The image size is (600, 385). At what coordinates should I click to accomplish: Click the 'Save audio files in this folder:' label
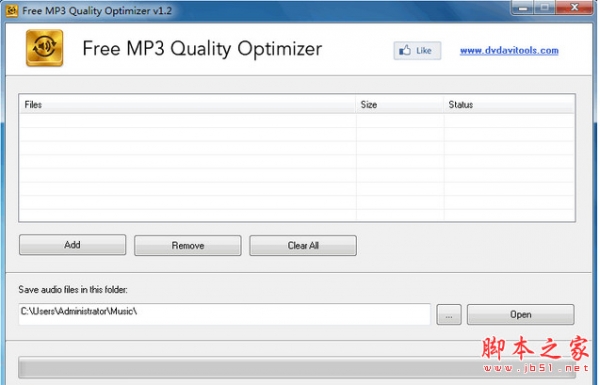pos(73,290)
